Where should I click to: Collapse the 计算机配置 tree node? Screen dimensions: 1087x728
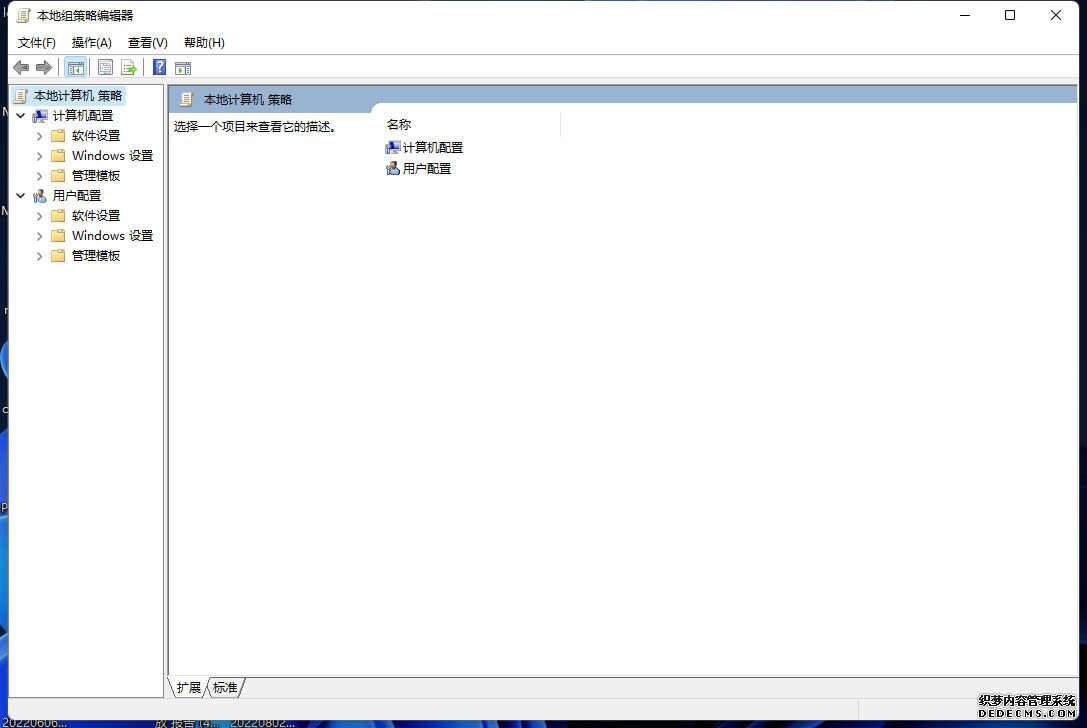(21, 116)
